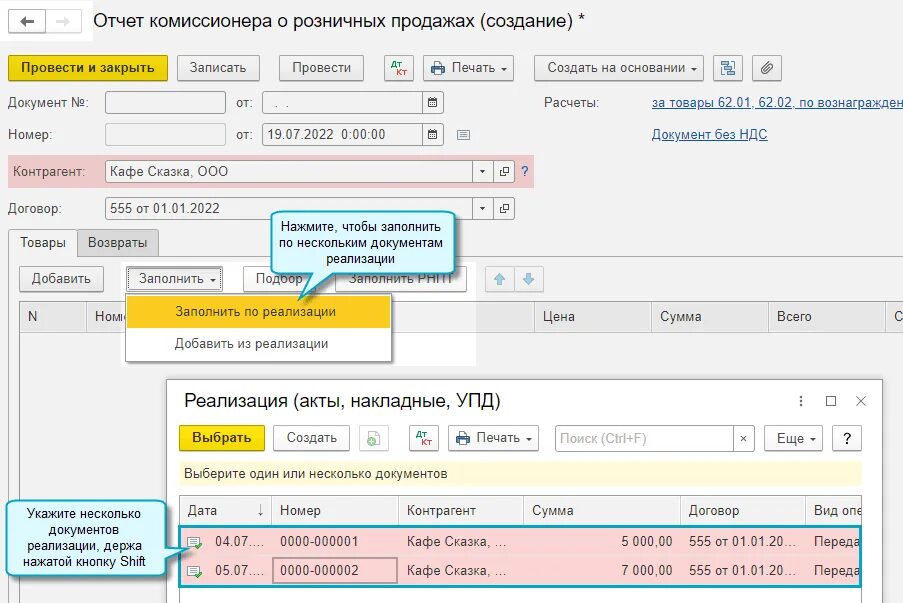The width and height of the screenshot is (903, 603).
Task: Sort by Дата column arrow
Action: click(x=260, y=510)
